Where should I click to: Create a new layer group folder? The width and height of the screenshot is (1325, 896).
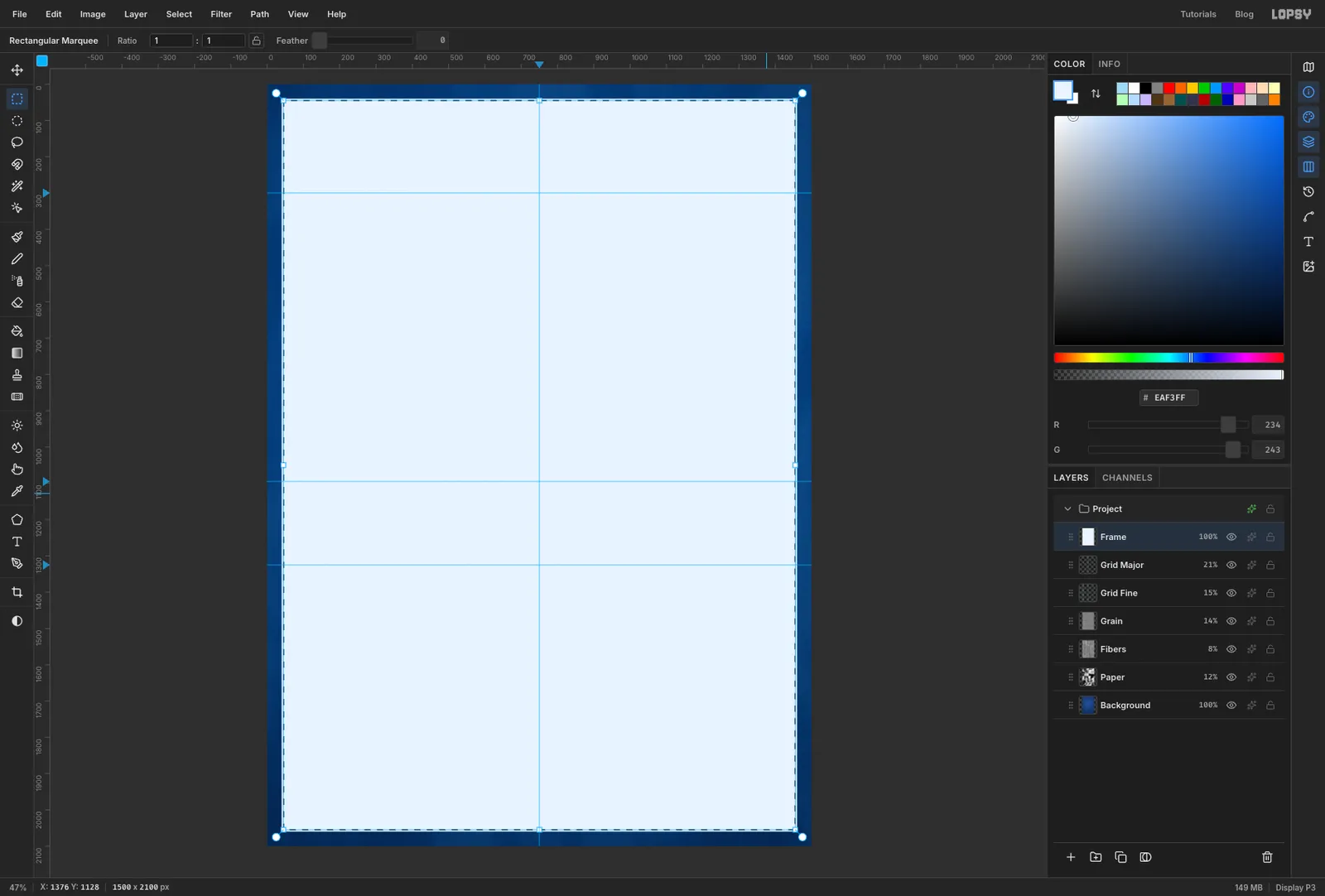(1096, 857)
